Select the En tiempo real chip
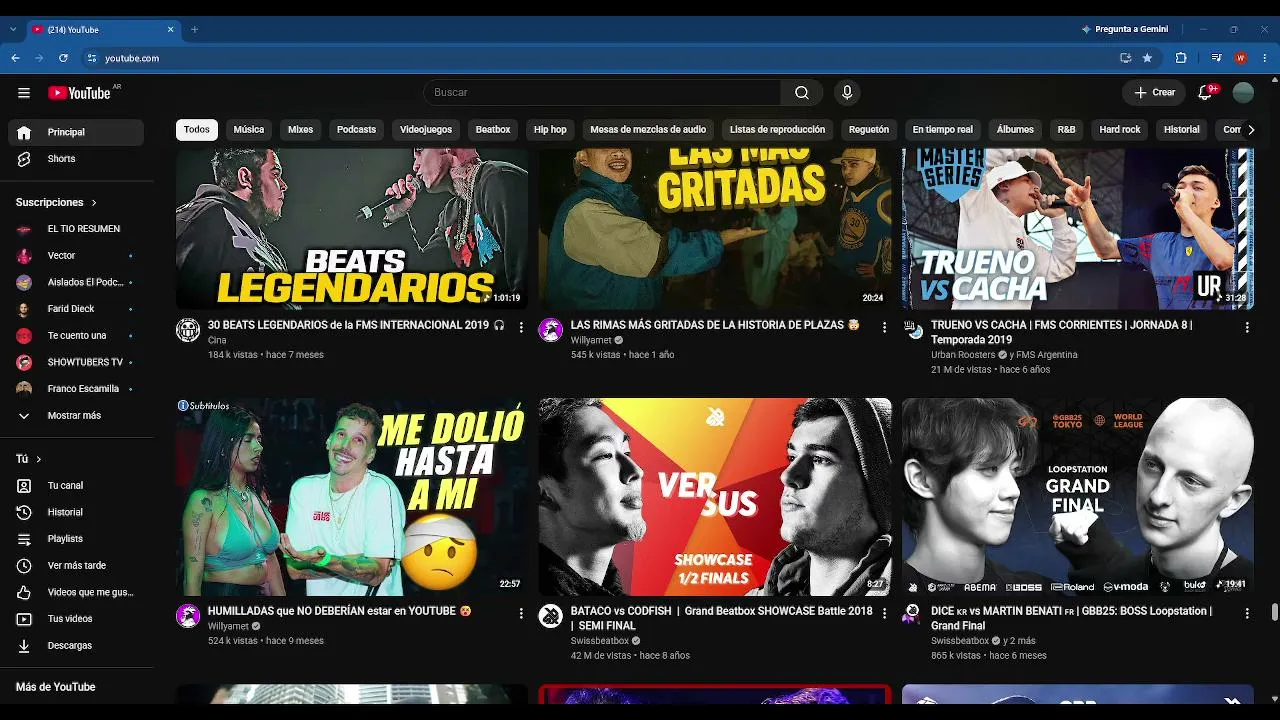Image resolution: width=1280 pixels, height=720 pixels. [943, 130]
